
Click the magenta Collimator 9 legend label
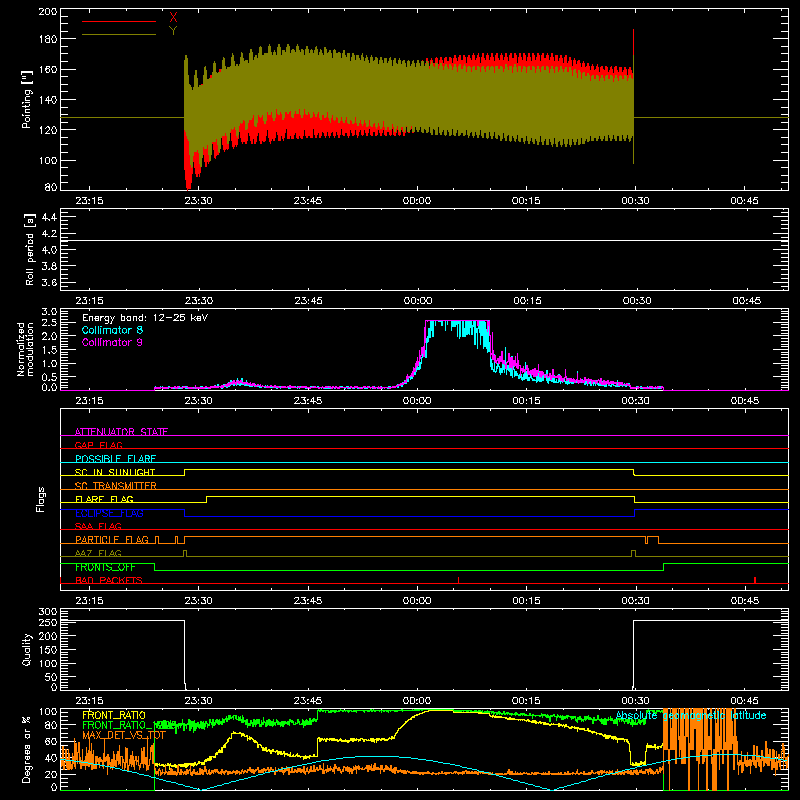coord(112,342)
